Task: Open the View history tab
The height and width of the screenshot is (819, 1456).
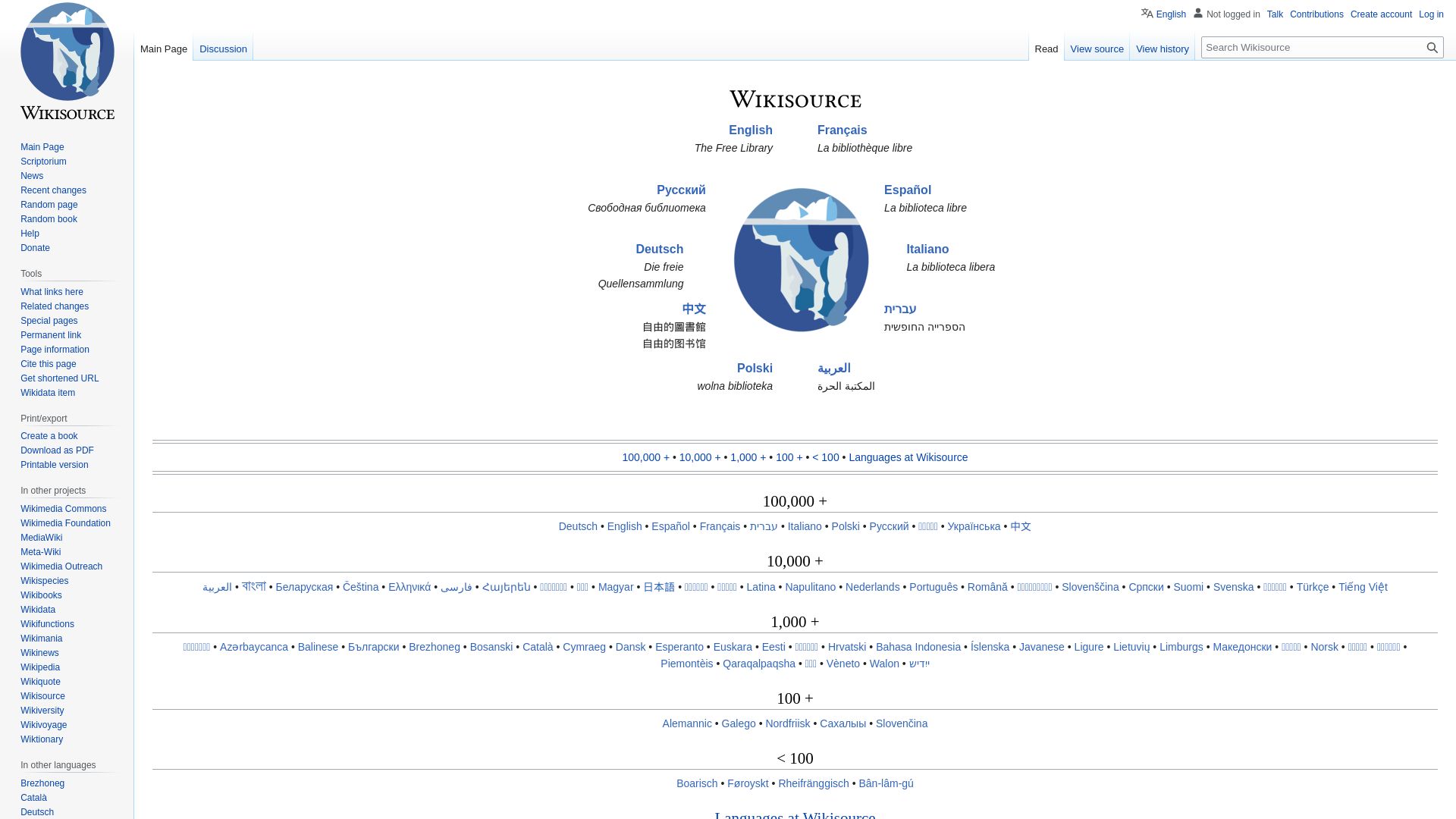Action: click(1162, 49)
